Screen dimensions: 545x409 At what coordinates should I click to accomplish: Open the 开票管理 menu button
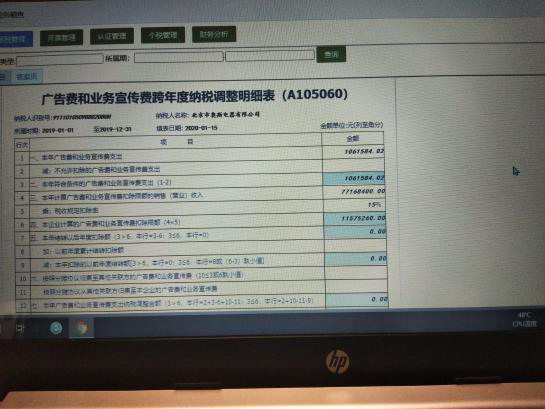pos(61,38)
